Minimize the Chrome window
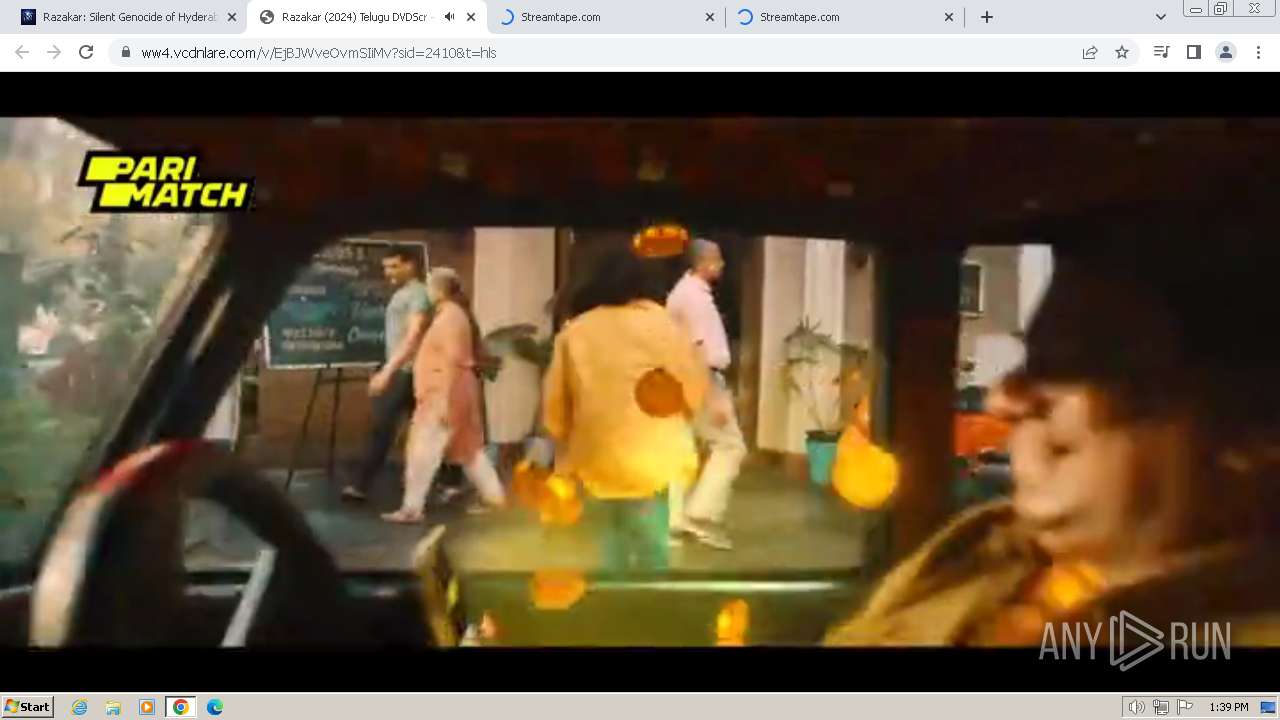This screenshot has width=1280, height=720. point(1195,9)
